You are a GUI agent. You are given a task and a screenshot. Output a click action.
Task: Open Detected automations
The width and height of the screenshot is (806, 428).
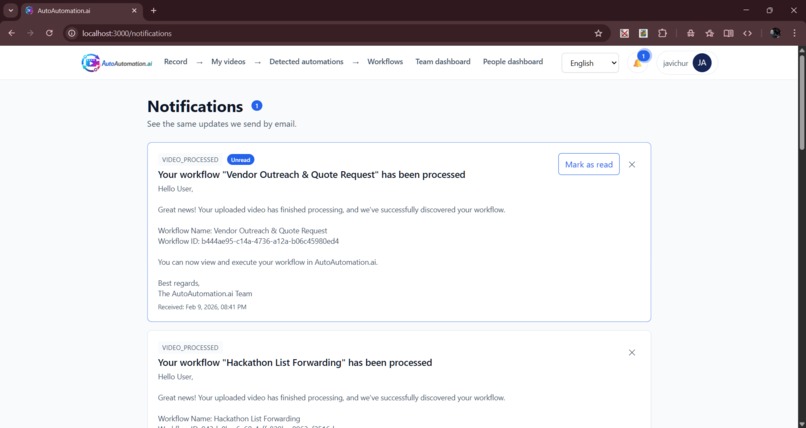[x=306, y=62]
